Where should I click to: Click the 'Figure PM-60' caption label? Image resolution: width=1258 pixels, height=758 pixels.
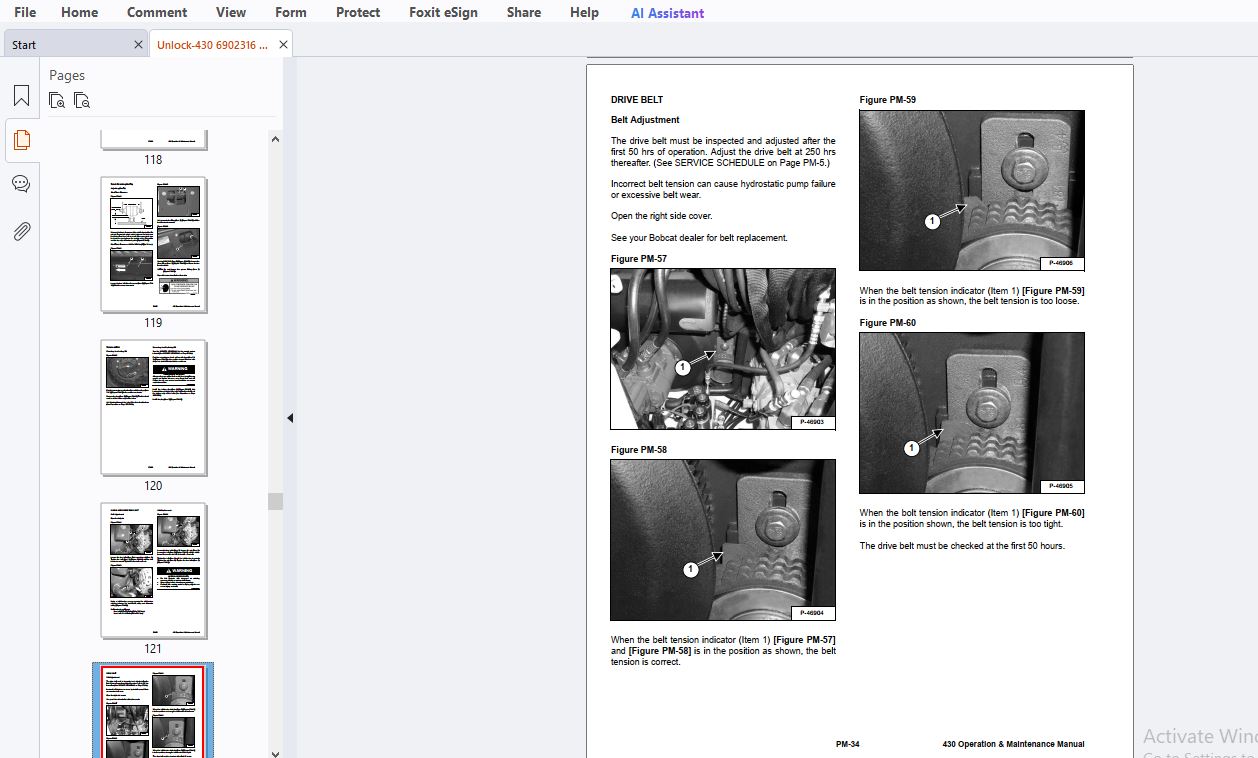click(x=888, y=323)
